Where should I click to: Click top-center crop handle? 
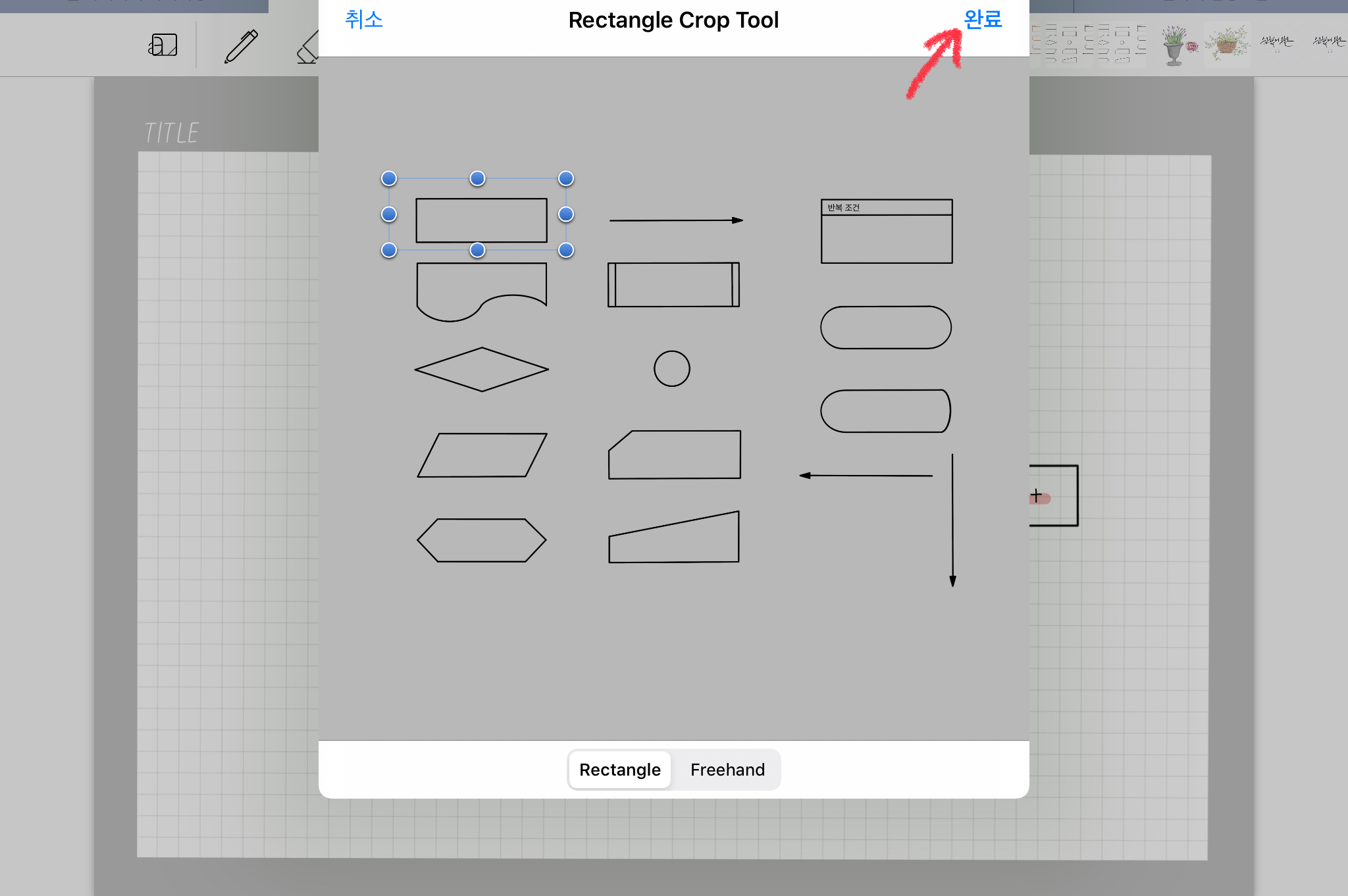click(x=477, y=178)
